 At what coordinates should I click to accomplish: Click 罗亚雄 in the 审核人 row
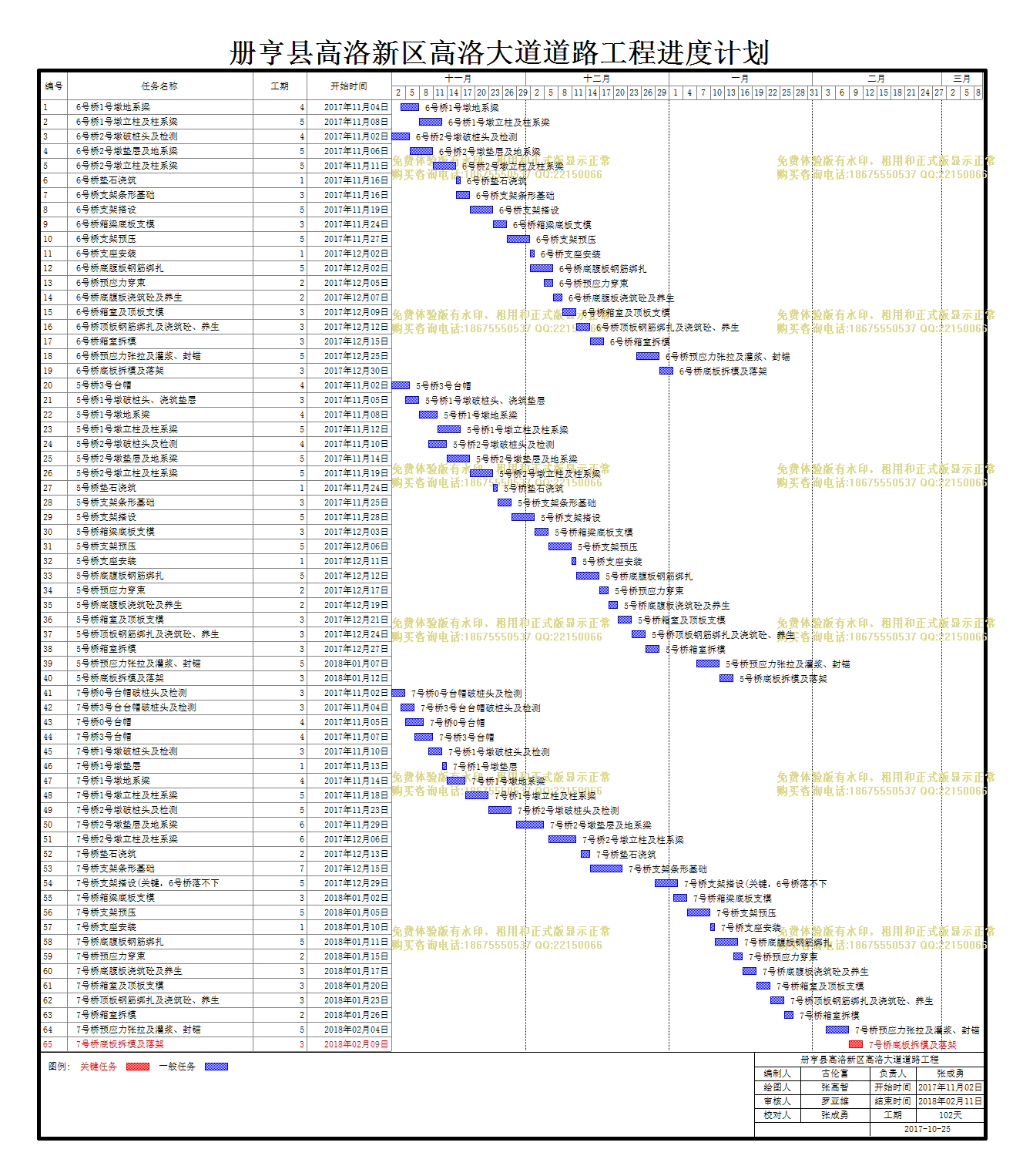(x=835, y=1101)
